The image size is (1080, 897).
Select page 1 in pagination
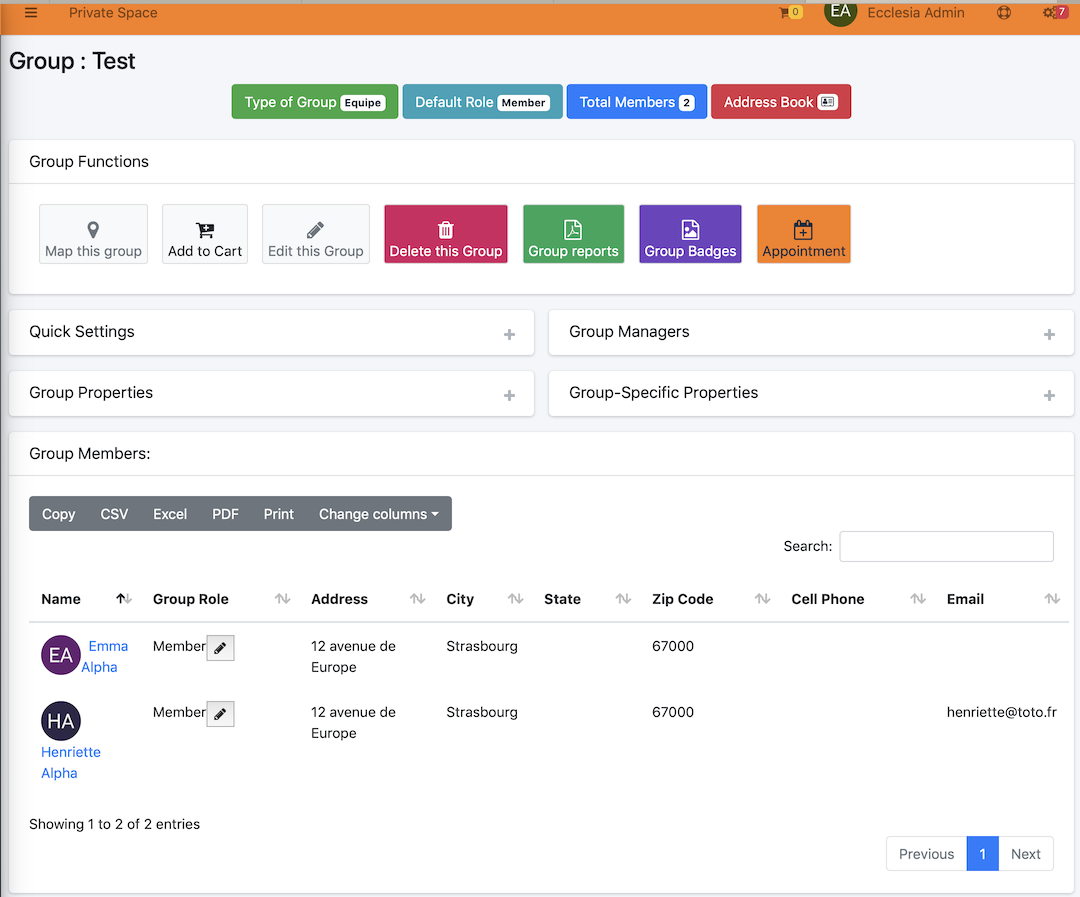tap(983, 854)
